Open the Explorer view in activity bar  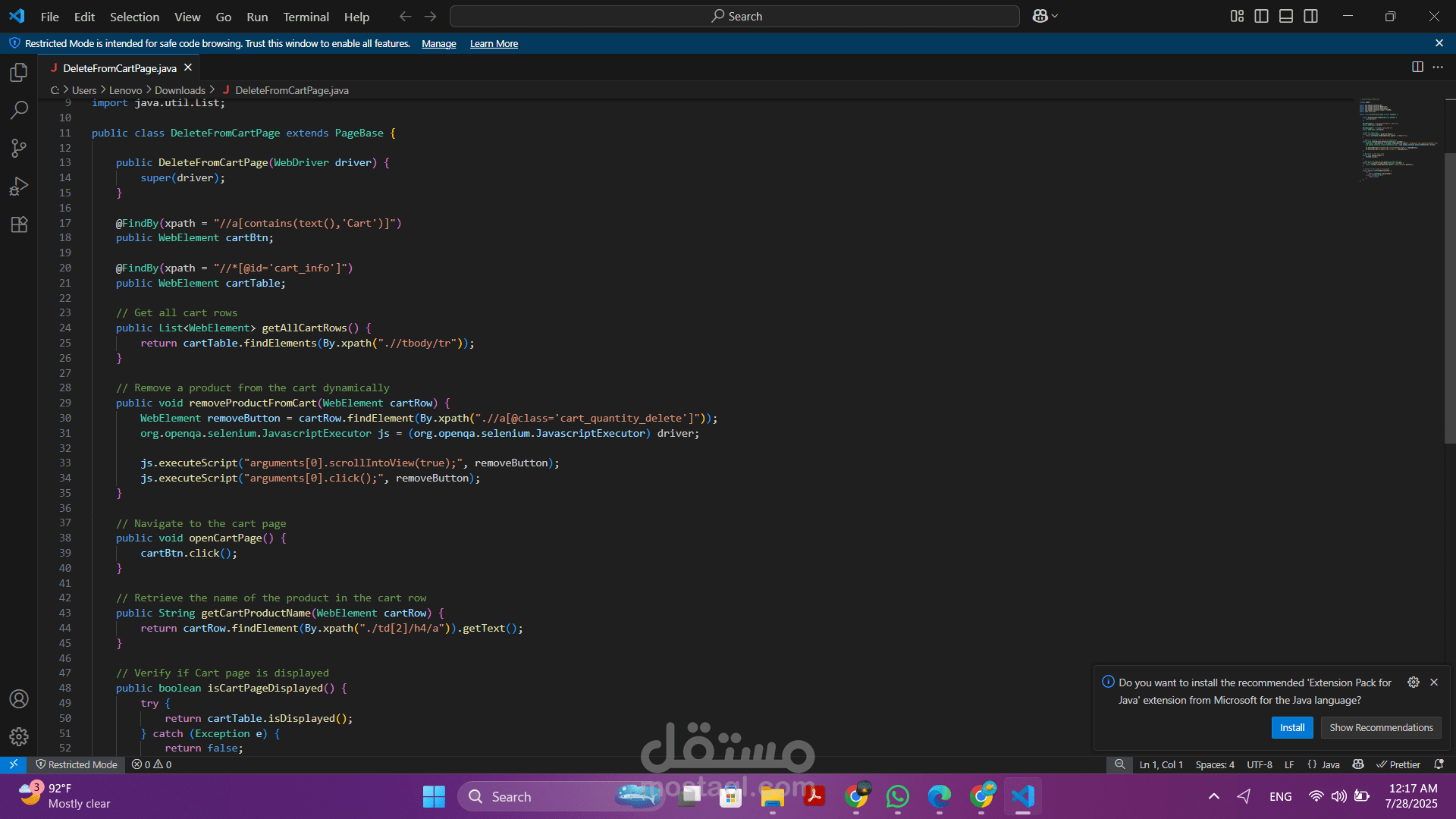(19, 73)
